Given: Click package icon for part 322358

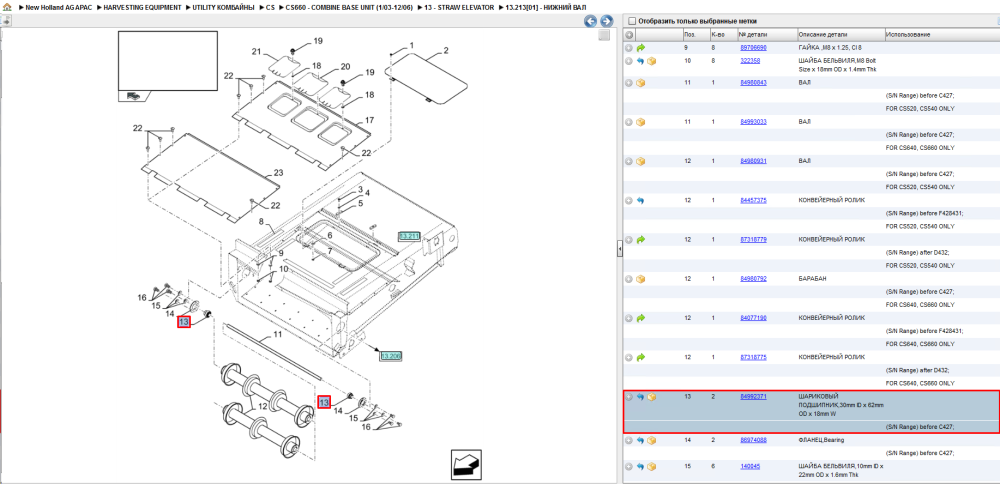Looking at the screenshot, I should coord(652,61).
